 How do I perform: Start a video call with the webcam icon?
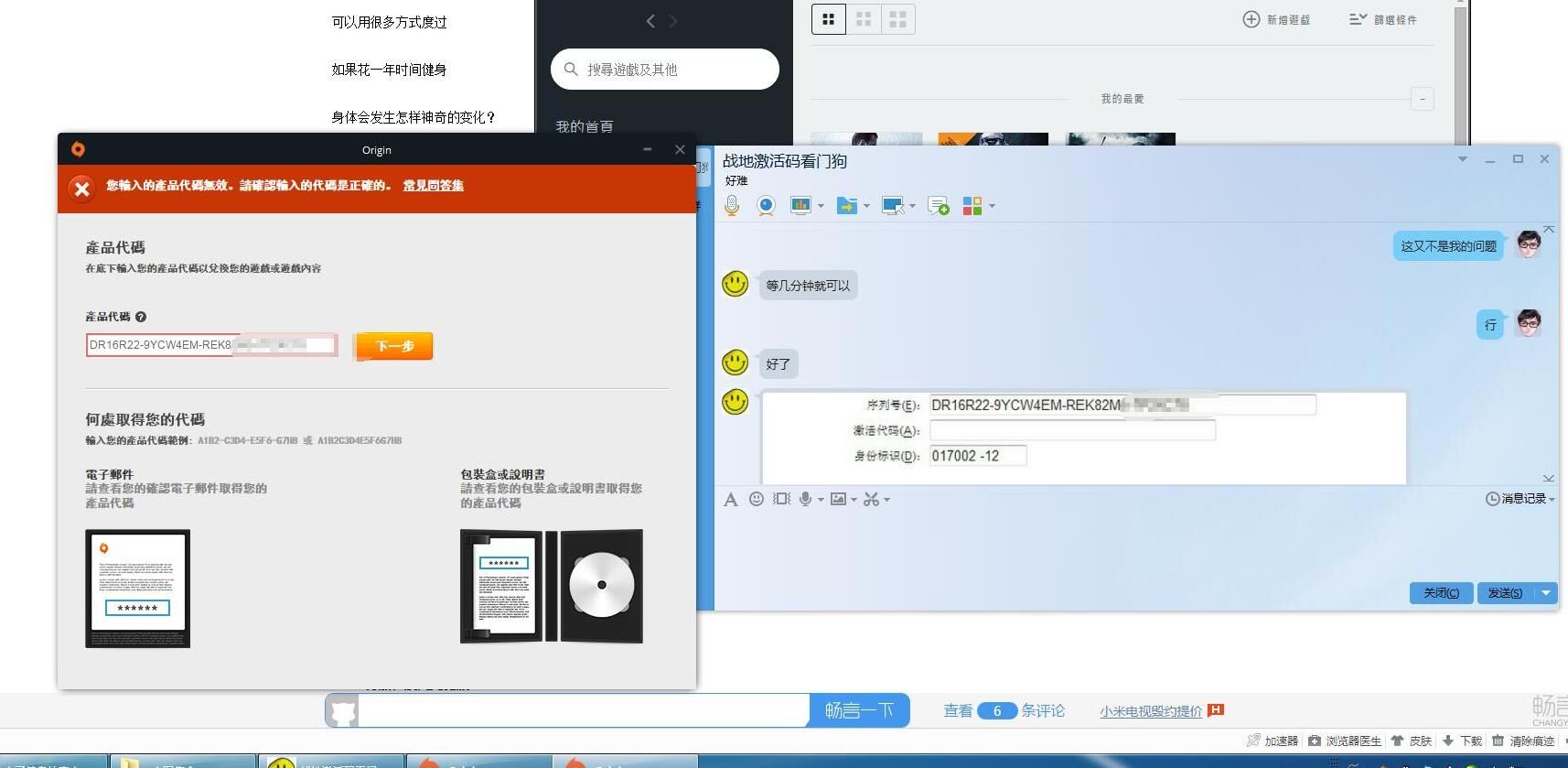pyautogui.click(x=766, y=206)
